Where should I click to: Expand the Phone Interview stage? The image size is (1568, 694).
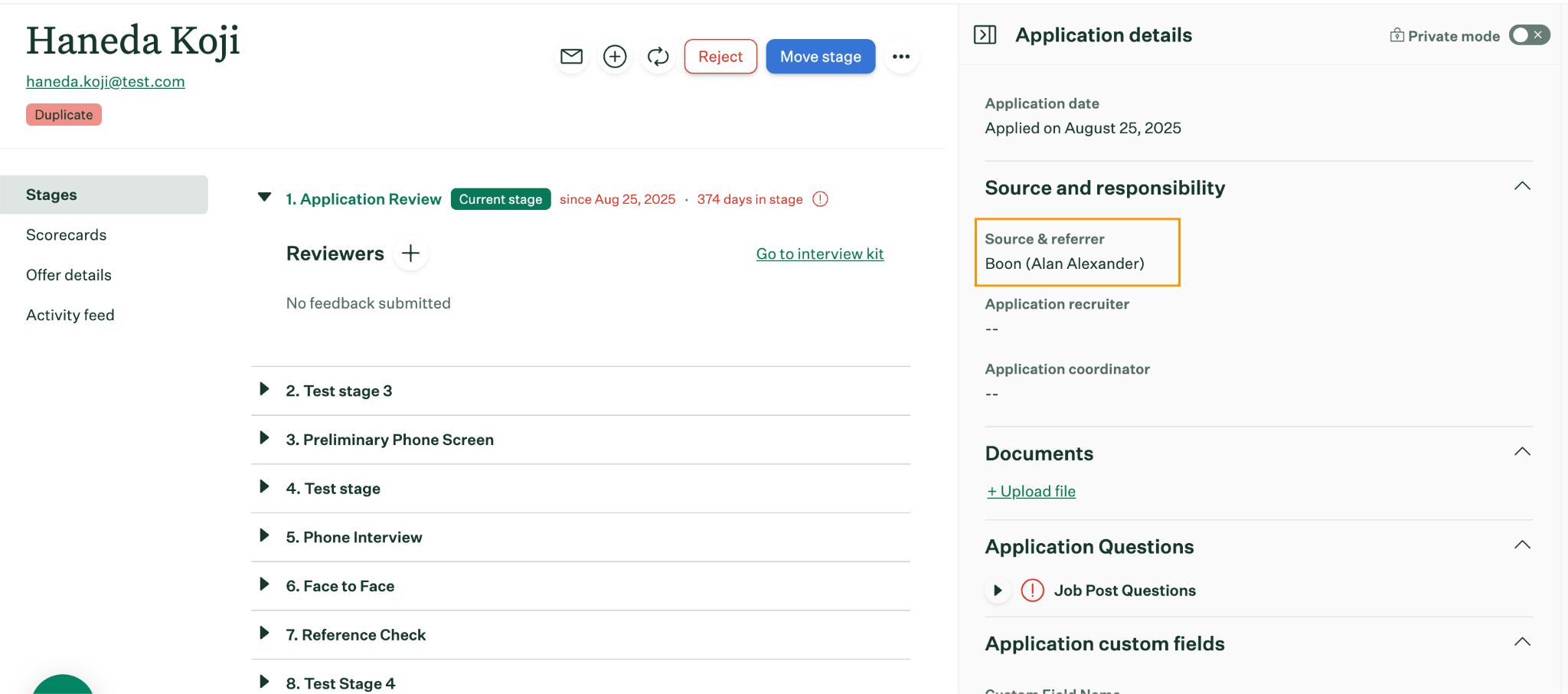[x=264, y=535]
